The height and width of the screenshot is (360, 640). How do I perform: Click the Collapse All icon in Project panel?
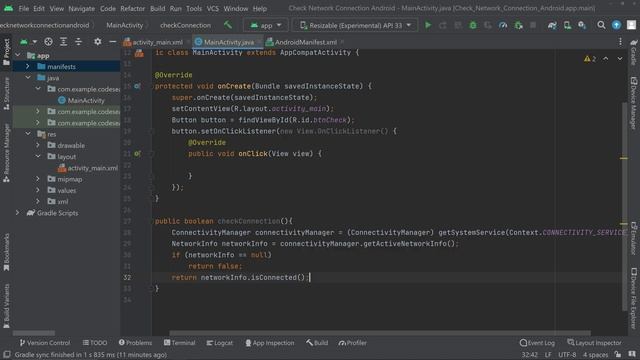click(x=78, y=42)
